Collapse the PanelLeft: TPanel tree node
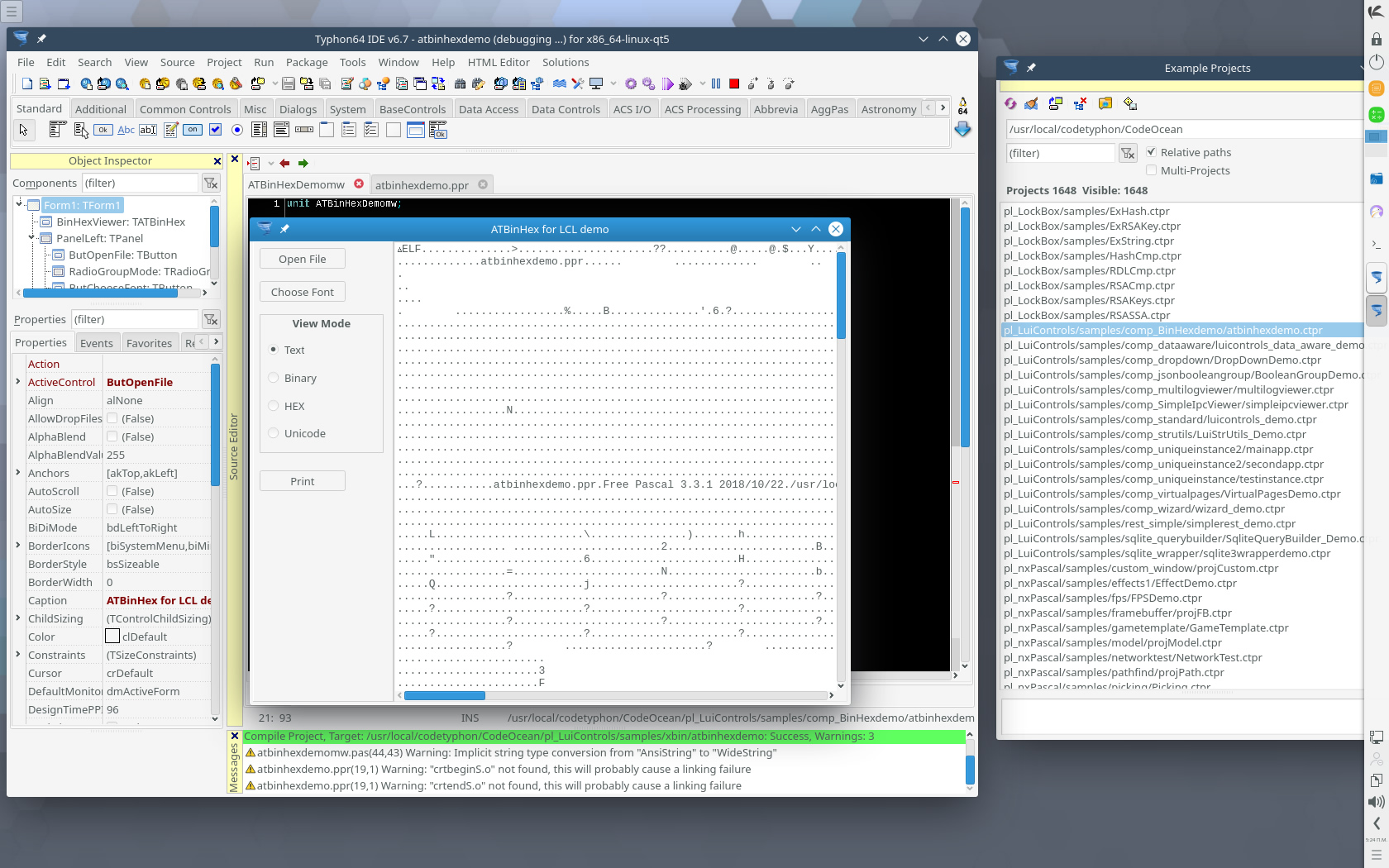This screenshot has height=868, width=1389. (32, 237)
